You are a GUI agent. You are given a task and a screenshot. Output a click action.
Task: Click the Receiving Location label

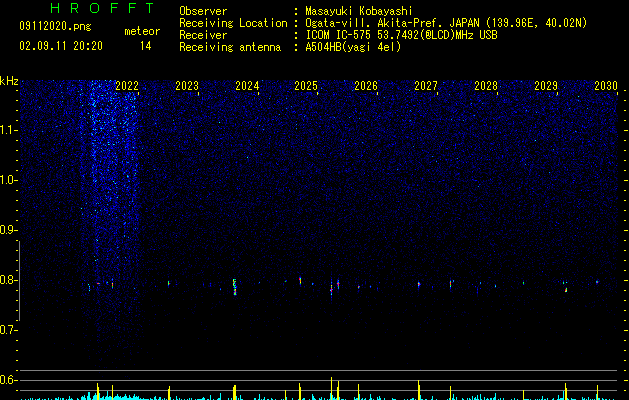(x=233, y=23)
